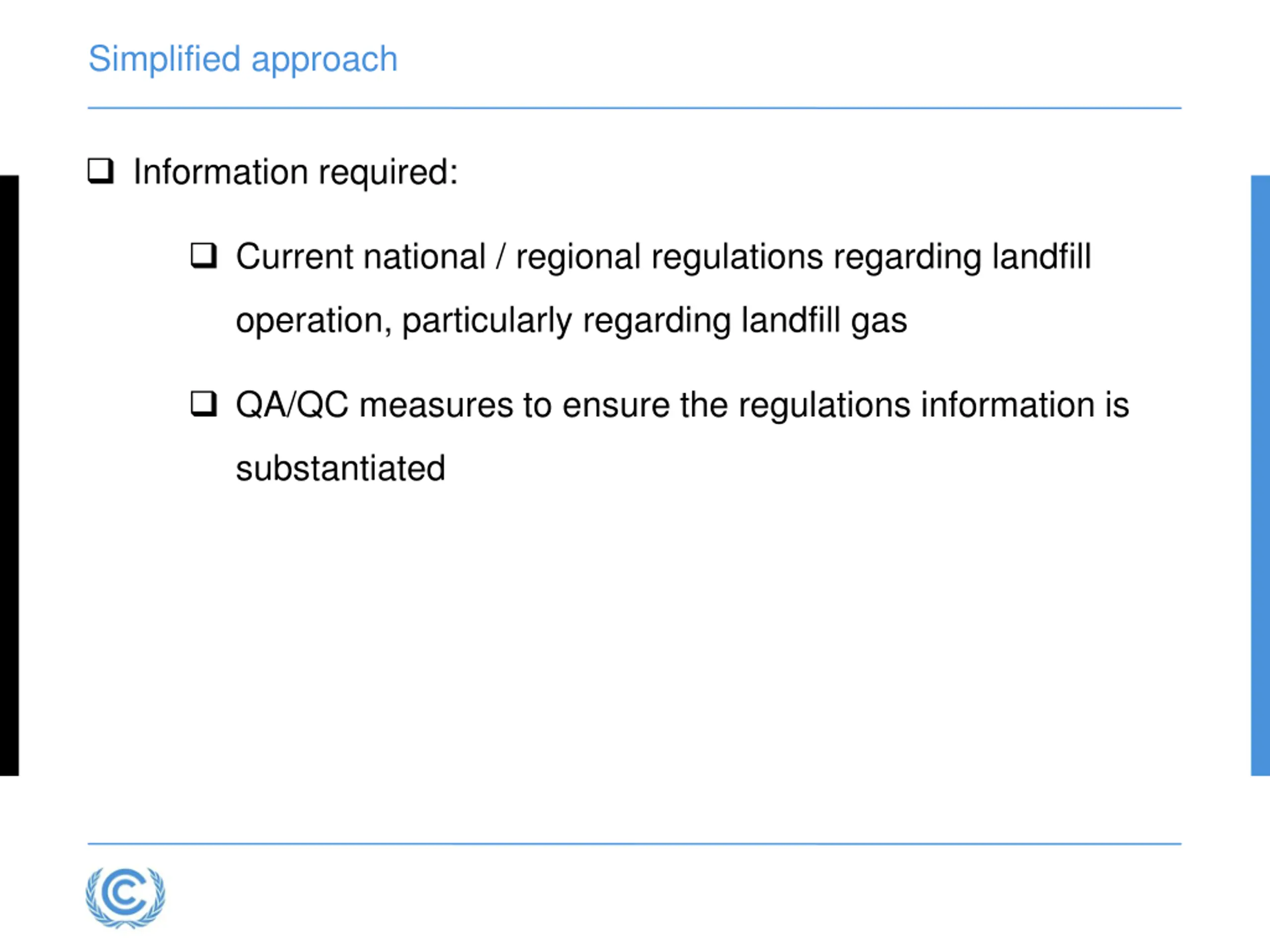Screen dimensions: 1270x952
Task: Click the blue divider line under the title
Action: 635,108
